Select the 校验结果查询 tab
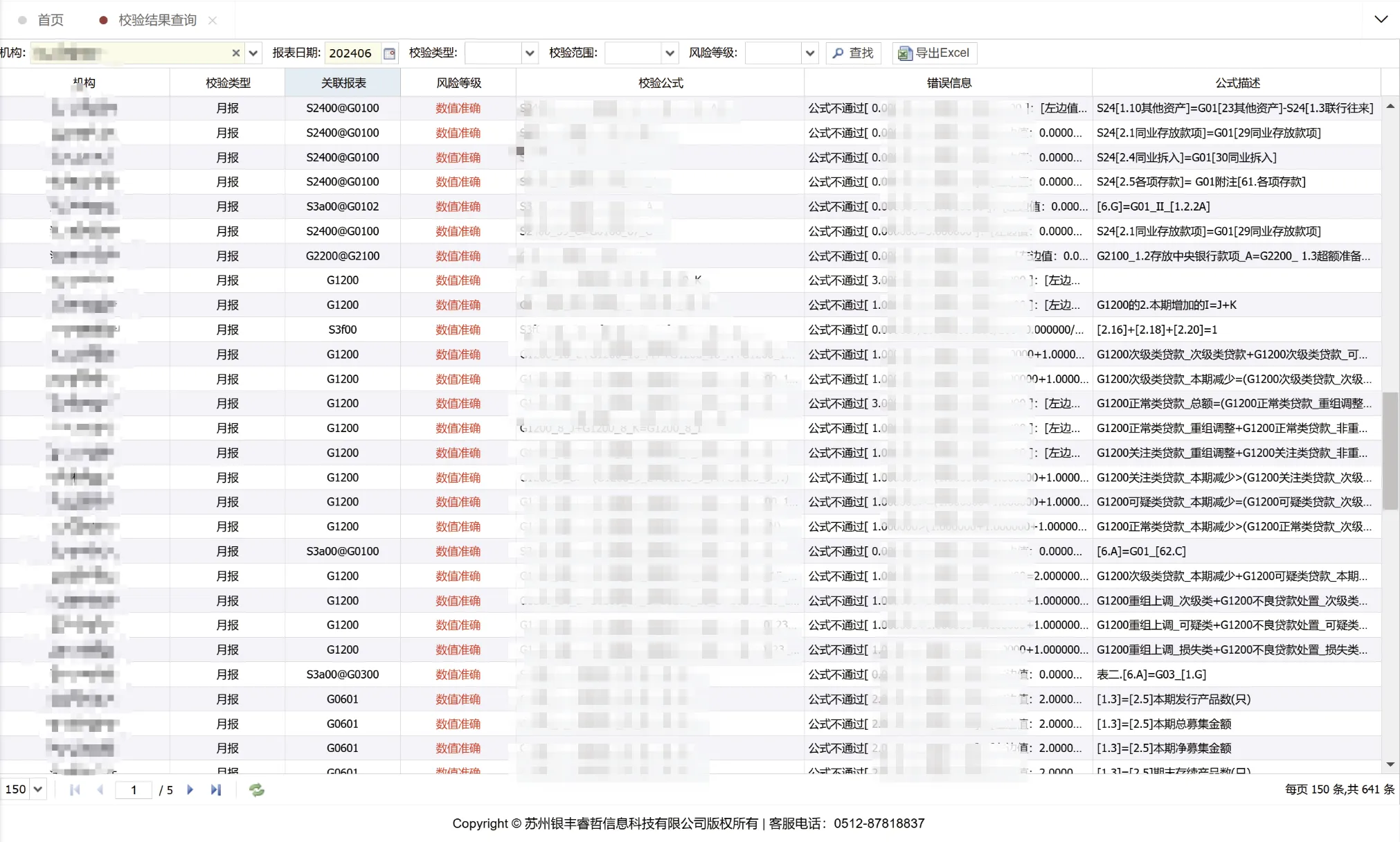The height and width of the screenshot is (842, 1400). point(157,20)
